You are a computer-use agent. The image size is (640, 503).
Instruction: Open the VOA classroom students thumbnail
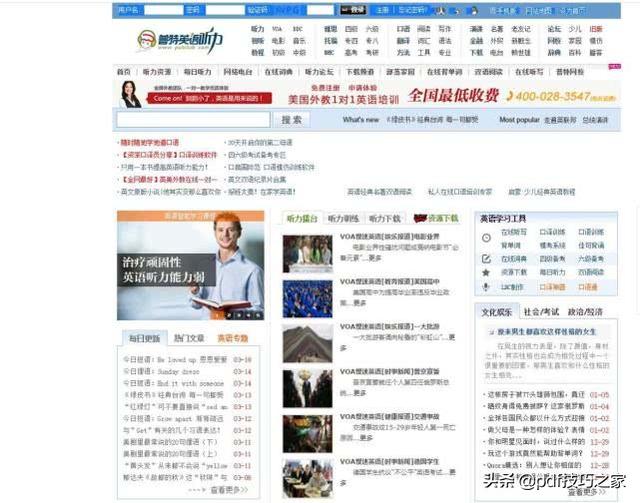308,479
